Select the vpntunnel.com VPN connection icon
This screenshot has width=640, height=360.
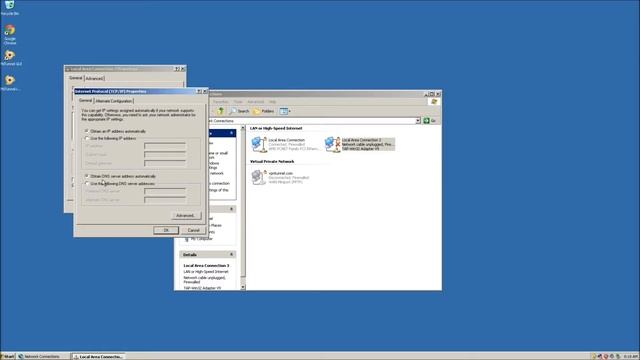click(280, 177)
